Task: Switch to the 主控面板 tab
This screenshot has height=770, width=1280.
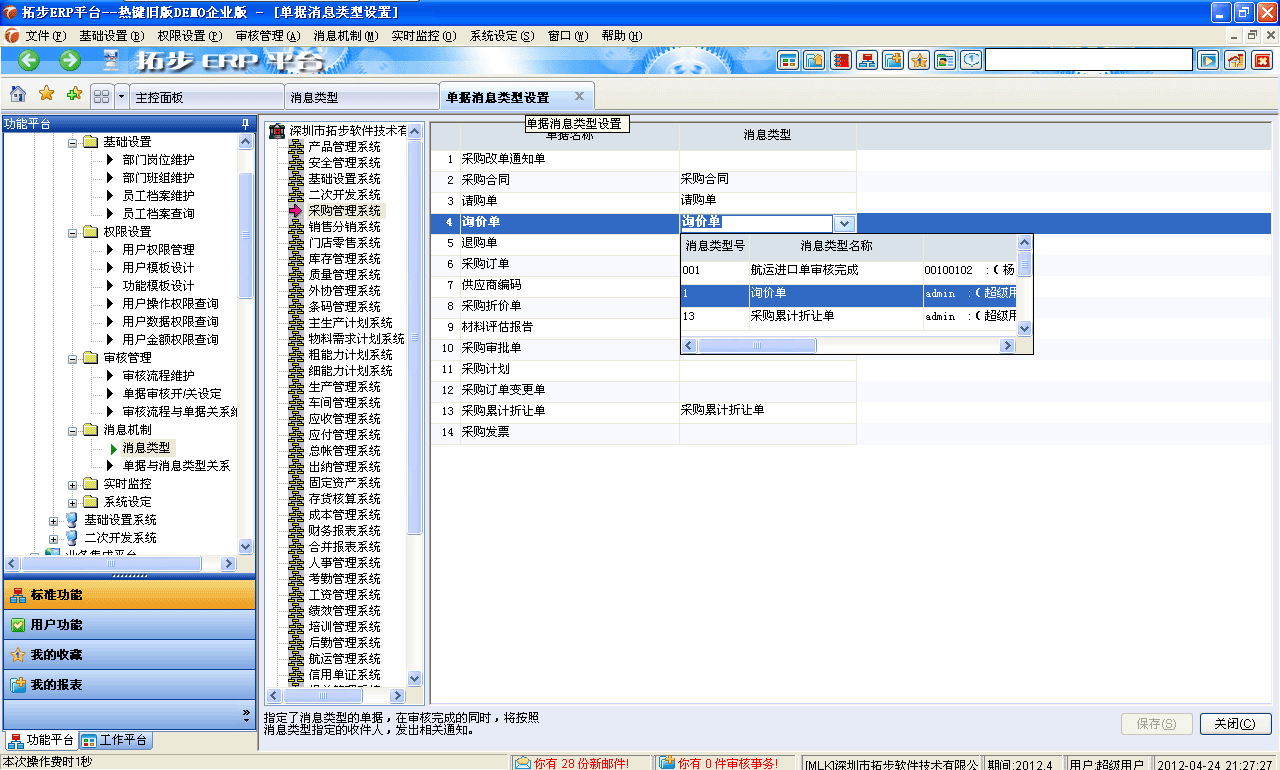Action: click(205, 95)
